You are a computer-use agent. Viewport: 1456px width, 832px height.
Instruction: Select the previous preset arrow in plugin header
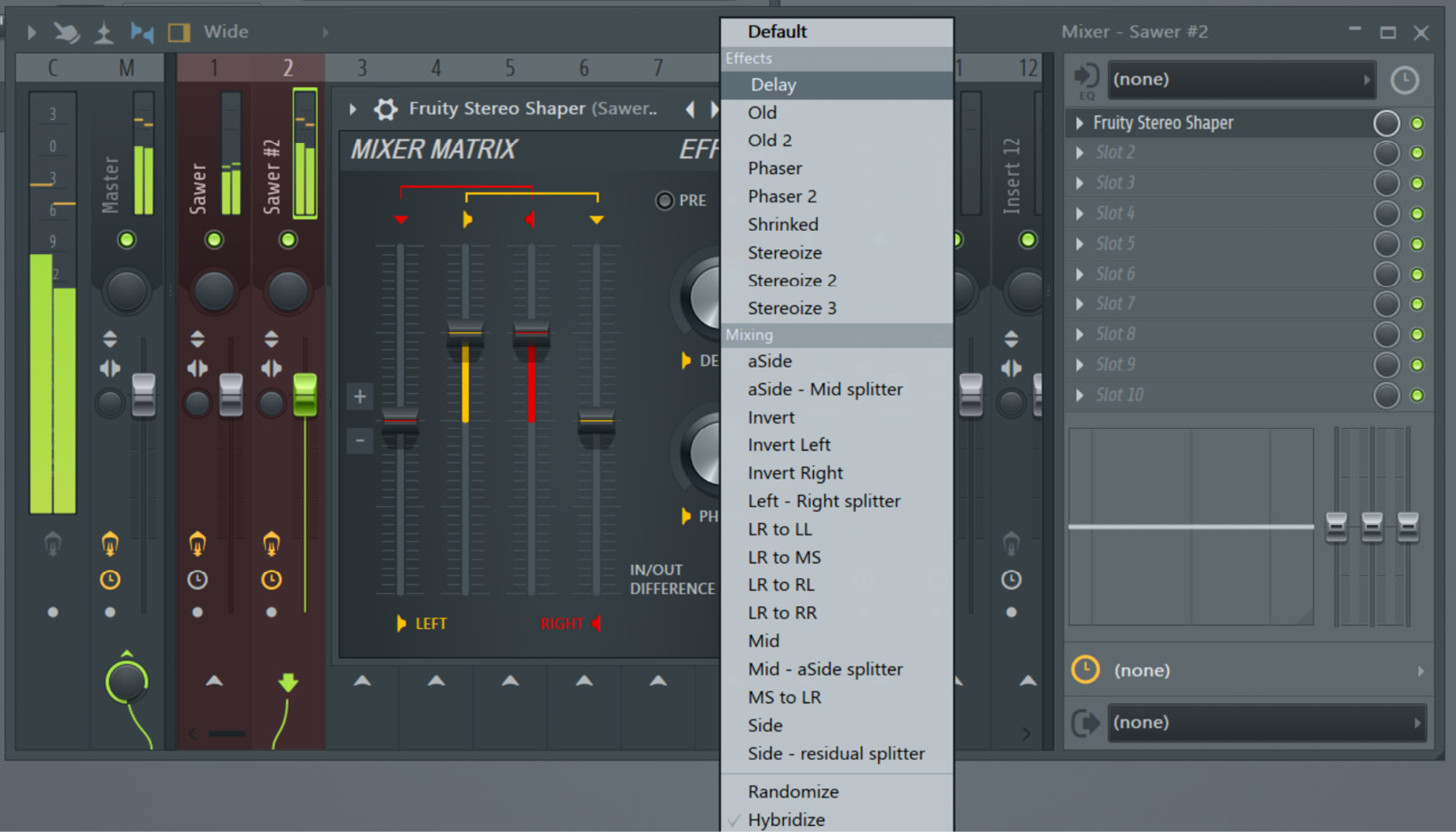(690, 109)
